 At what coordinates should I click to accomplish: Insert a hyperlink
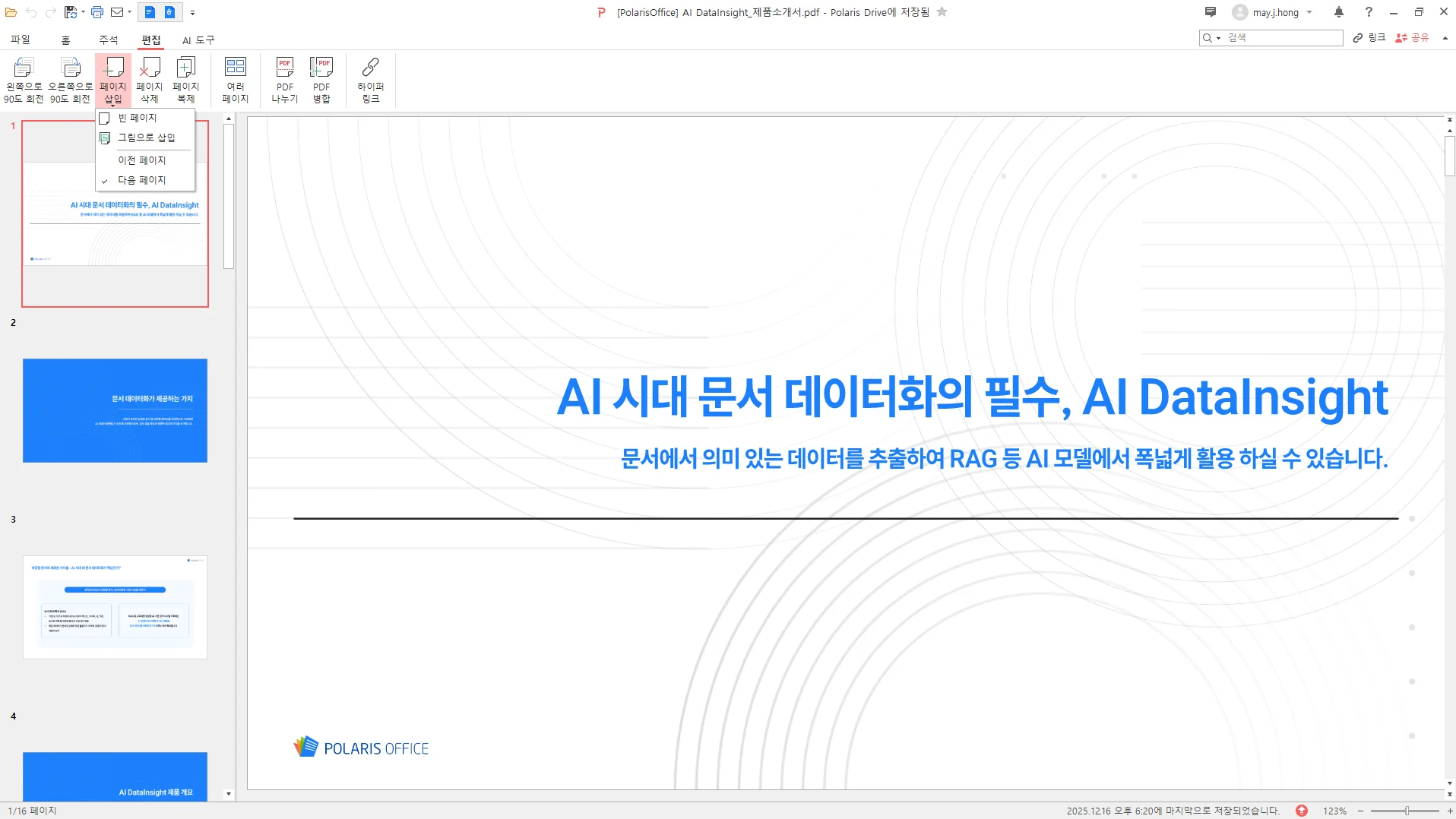(369, 78)
